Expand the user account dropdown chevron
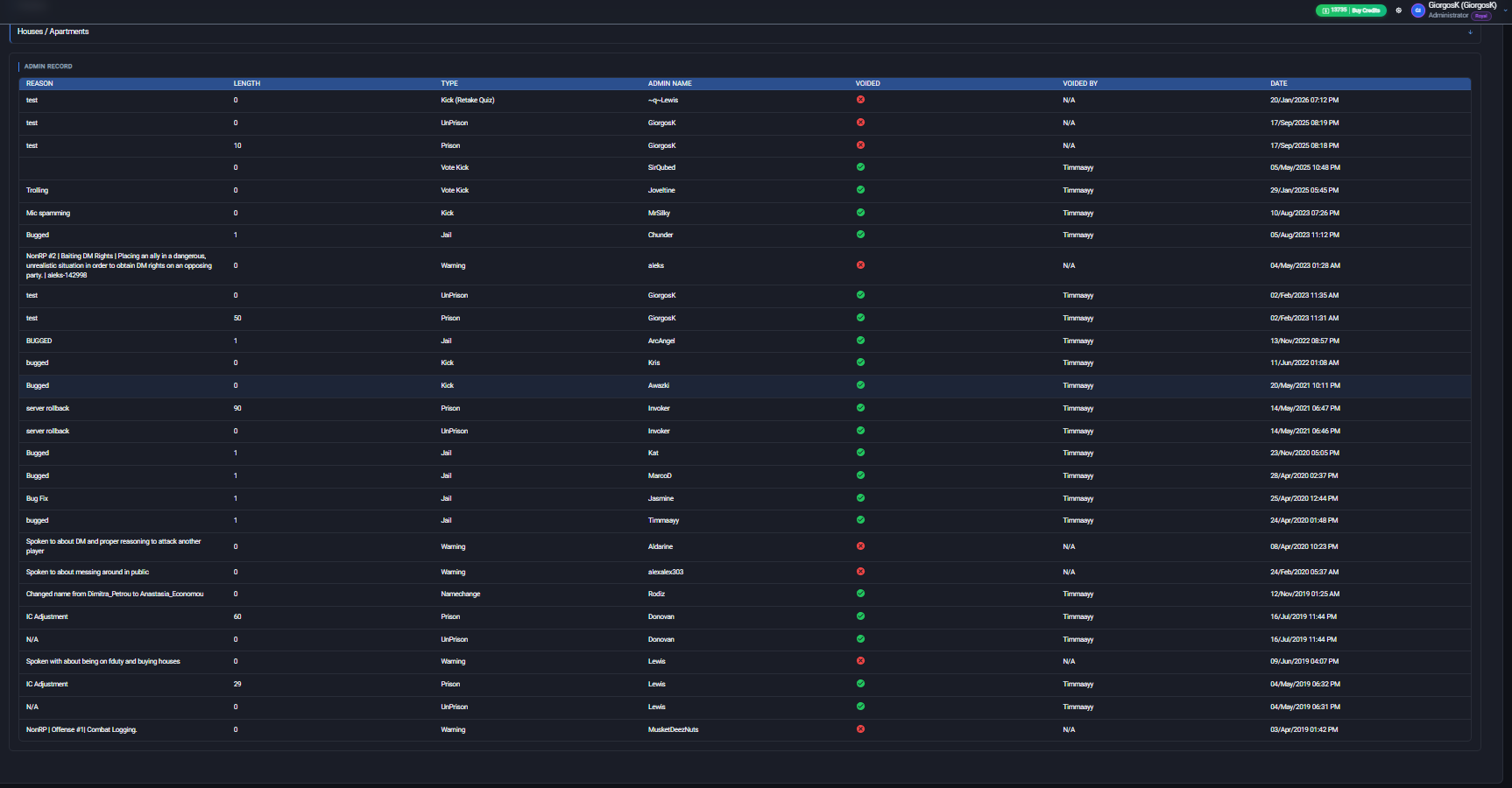This screenshot has height=788, width=1512. (1505, 11)
